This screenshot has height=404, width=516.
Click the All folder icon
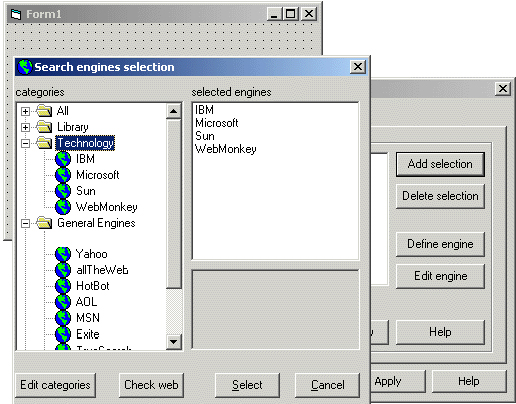44,110
